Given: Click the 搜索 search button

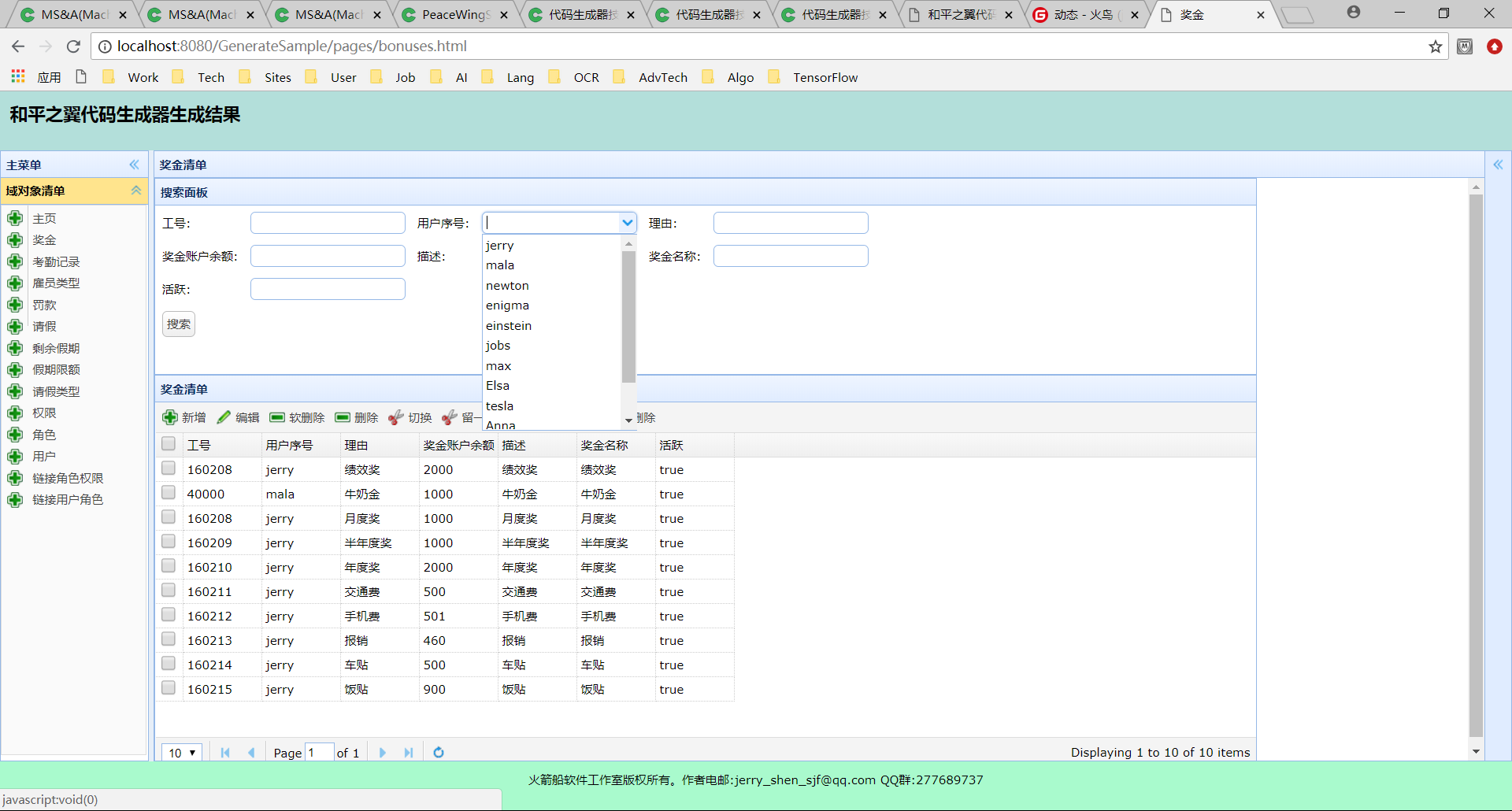Looking at the screenshot, I should click(x=179, y=324).
